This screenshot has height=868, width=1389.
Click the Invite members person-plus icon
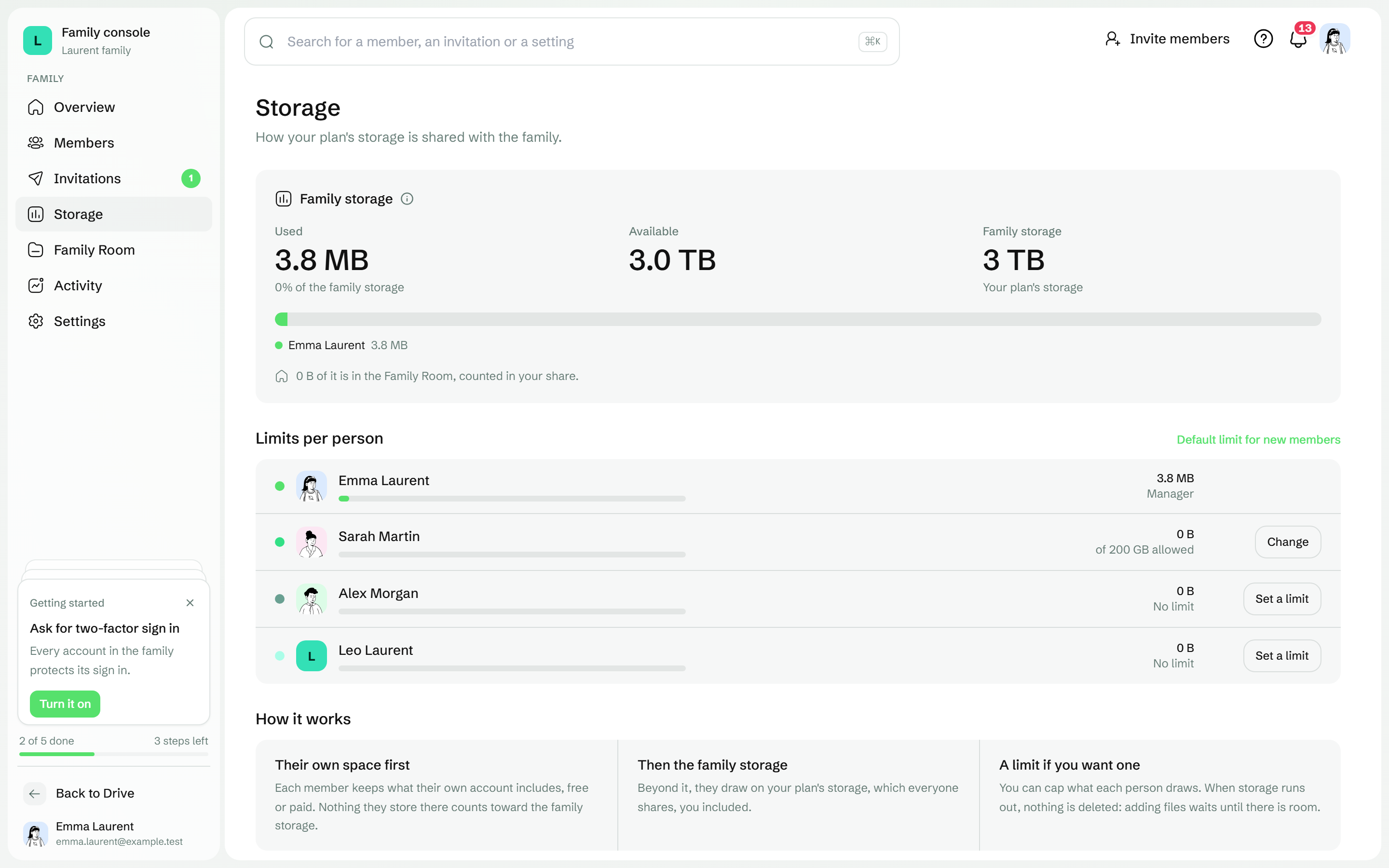coord(1112,39)
